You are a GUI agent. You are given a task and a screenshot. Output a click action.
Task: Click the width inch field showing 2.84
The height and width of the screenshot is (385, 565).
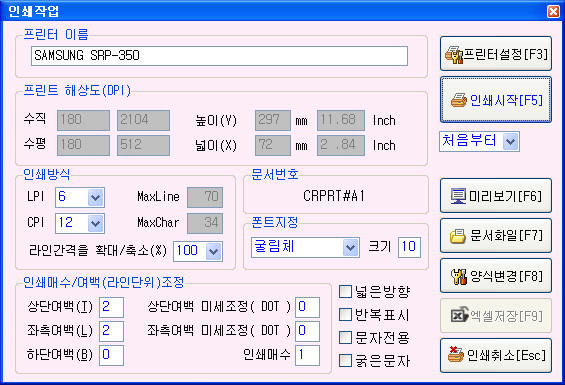point(341,145)
